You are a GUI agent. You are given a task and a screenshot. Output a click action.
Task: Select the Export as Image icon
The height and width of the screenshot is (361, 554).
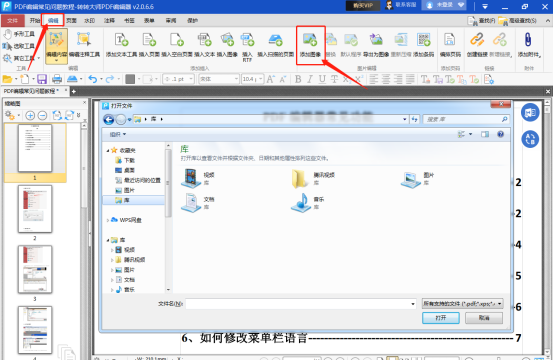(376, 40)
